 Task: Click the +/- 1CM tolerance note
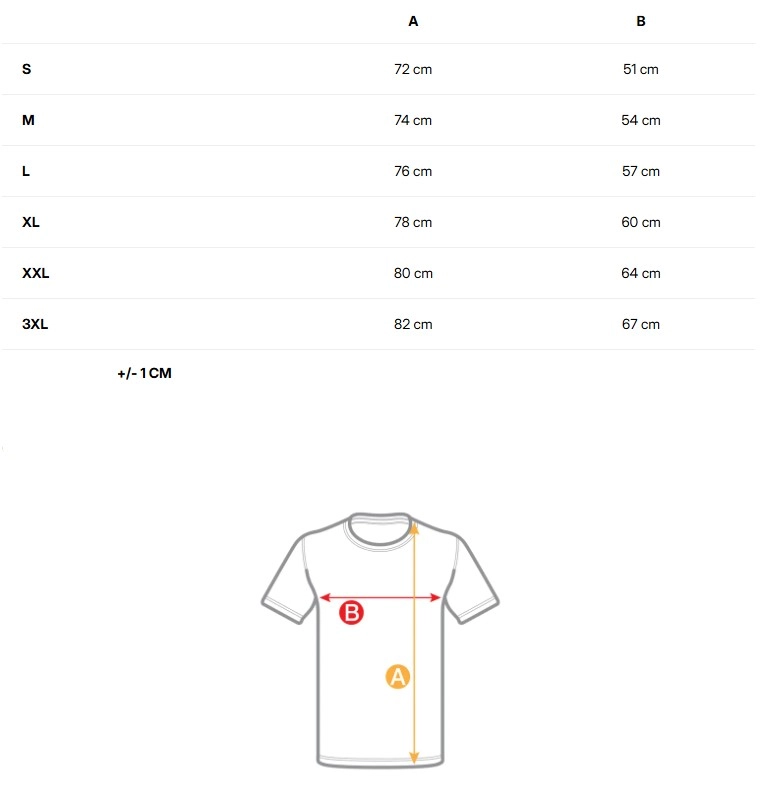click(144, 373)
